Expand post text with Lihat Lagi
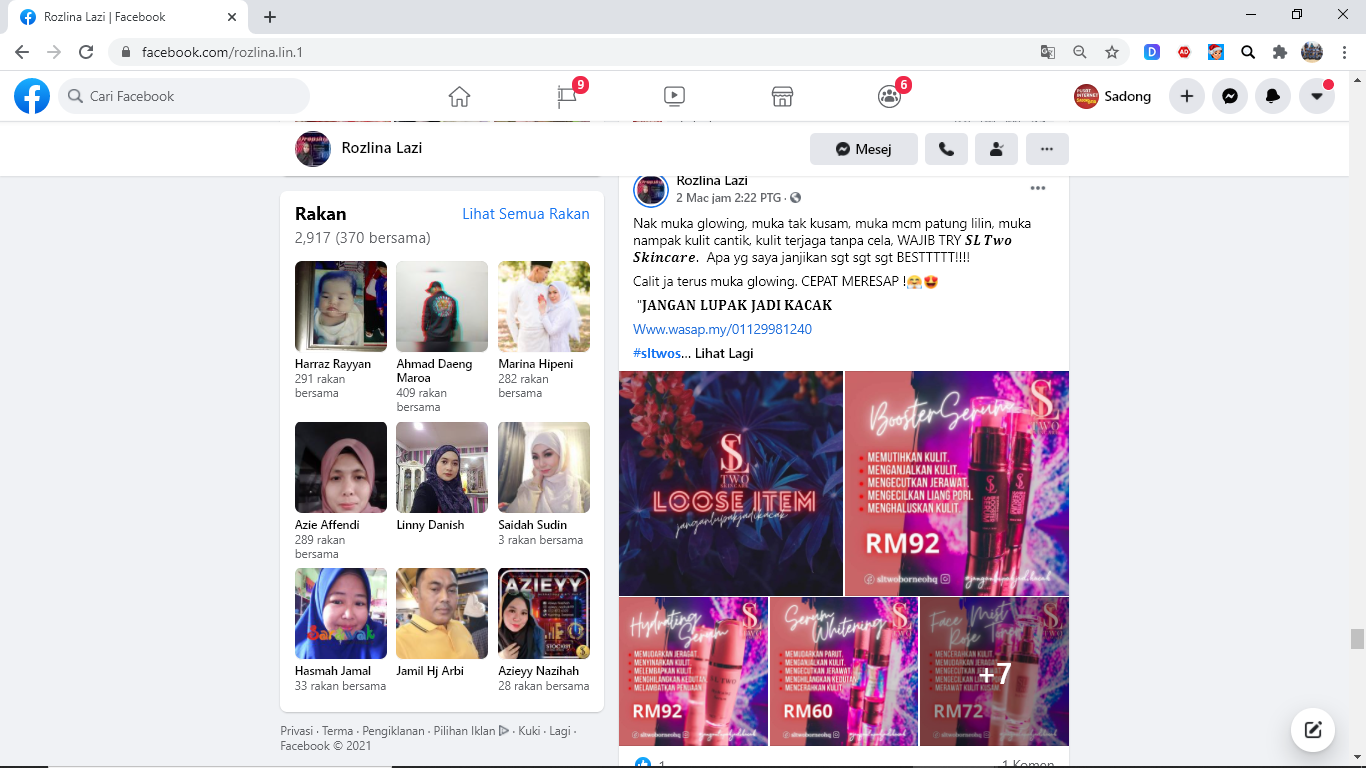Screen dimensions: 1366x768 coord(724,353)
